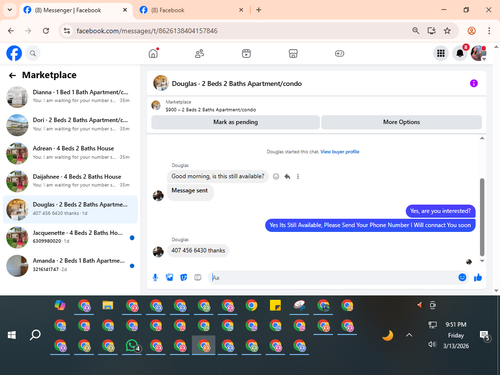Open the Chrome profile icon
This screenshot has width=500, height=375.
point(471,31)
